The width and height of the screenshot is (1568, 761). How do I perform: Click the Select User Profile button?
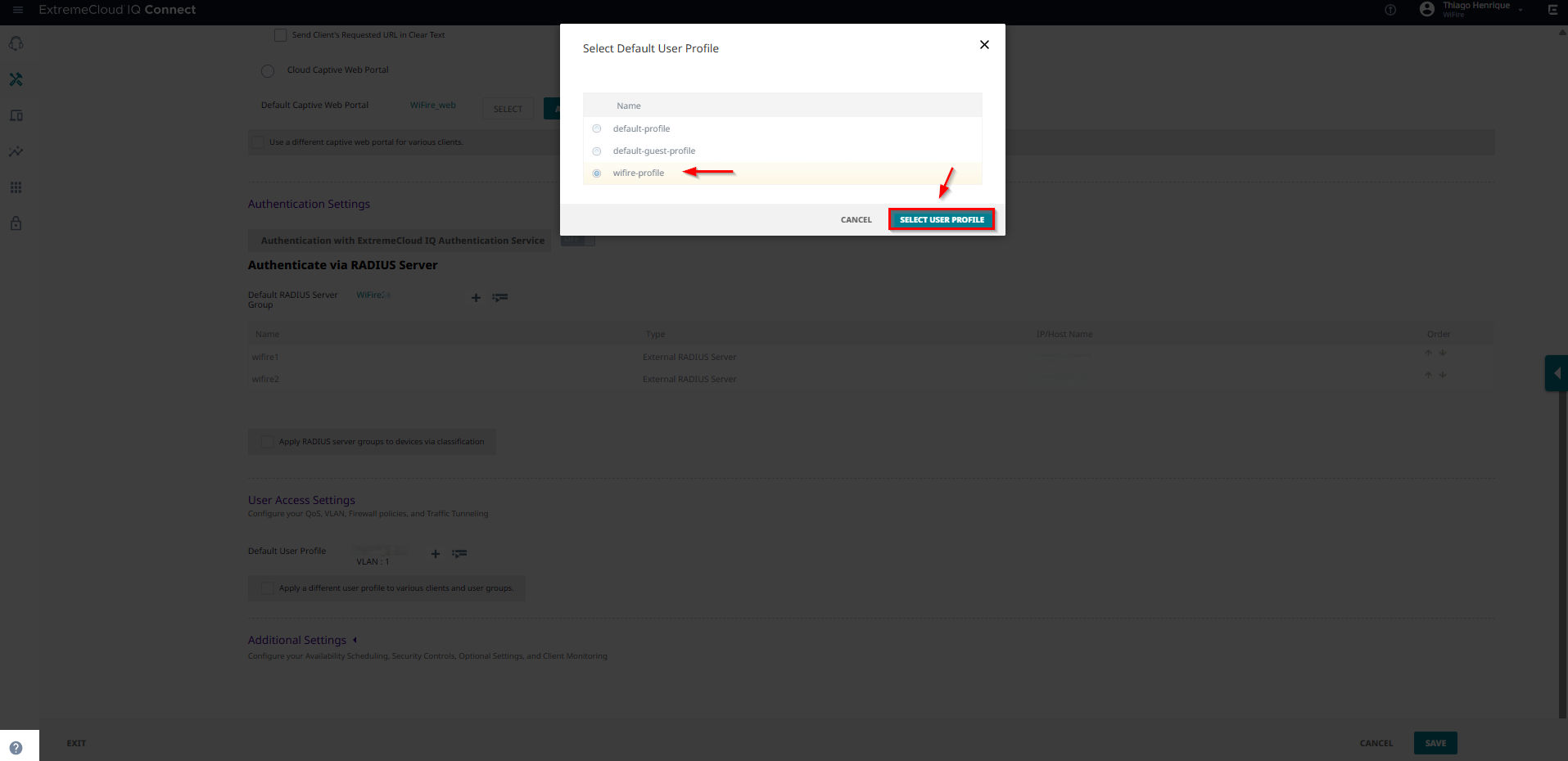pyautogui.click(x=942, y=219)
